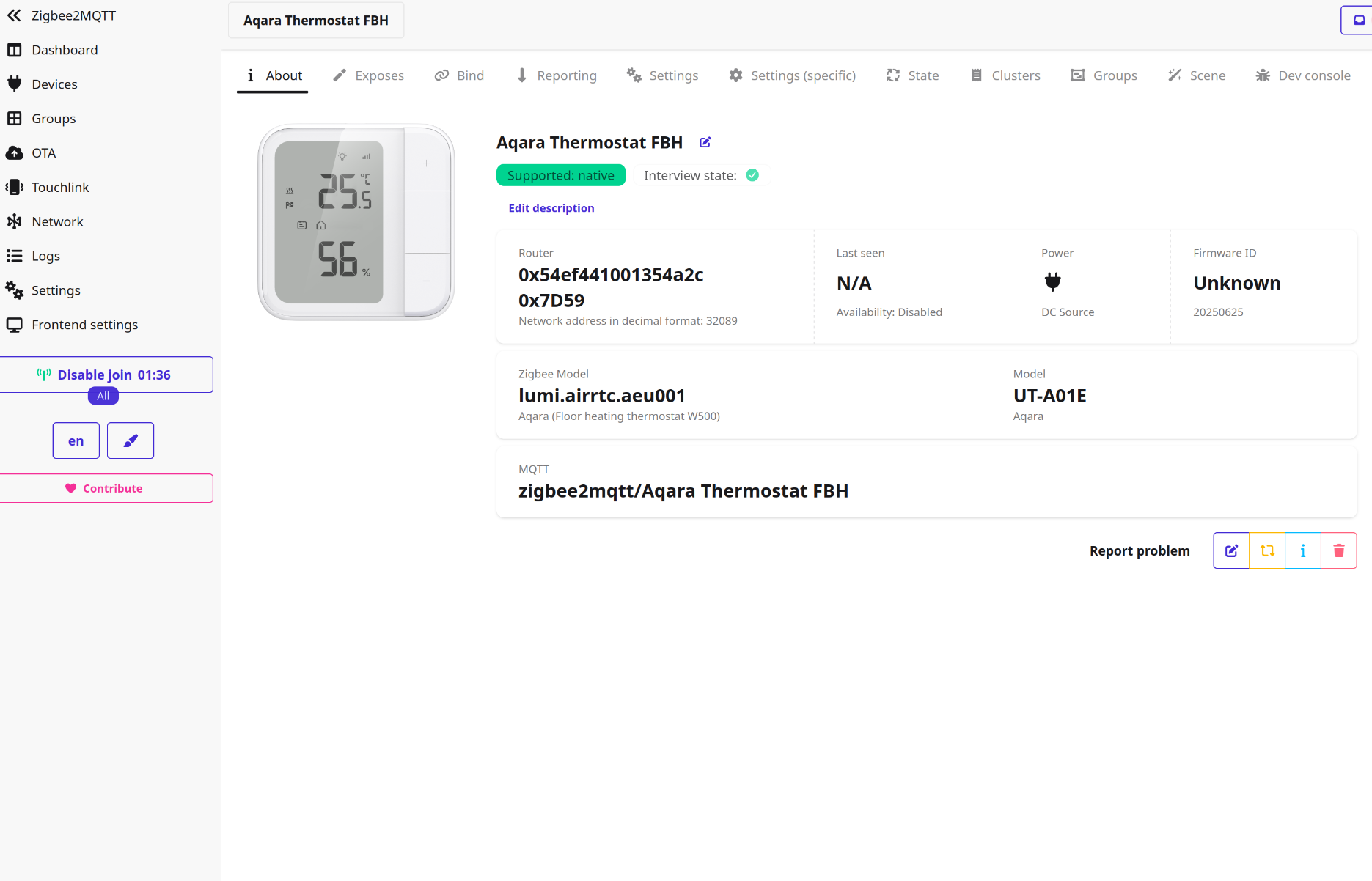
Task: Switch to the Exposes tab
Action: [368, 75]
